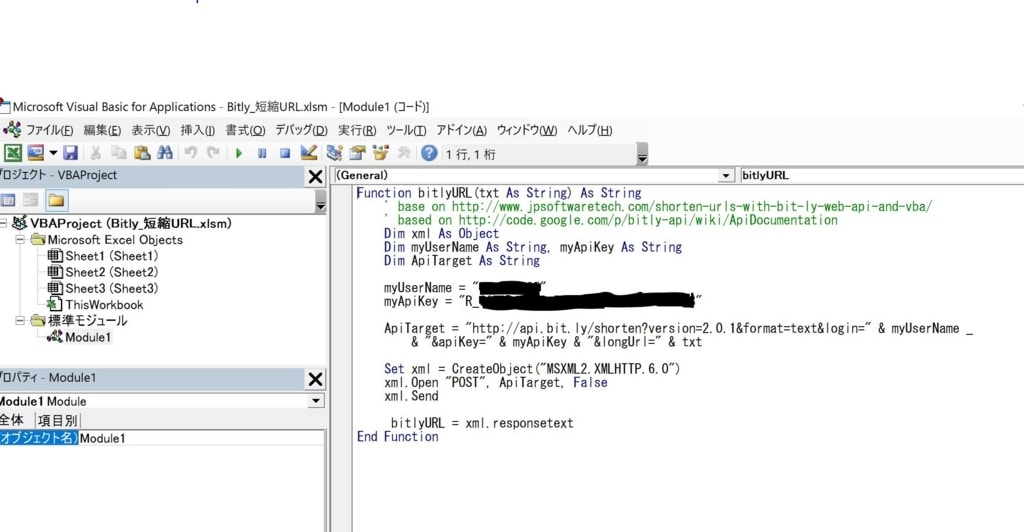Edit the Module1 object name value field

pyautogui.click(x=201, y=438)
